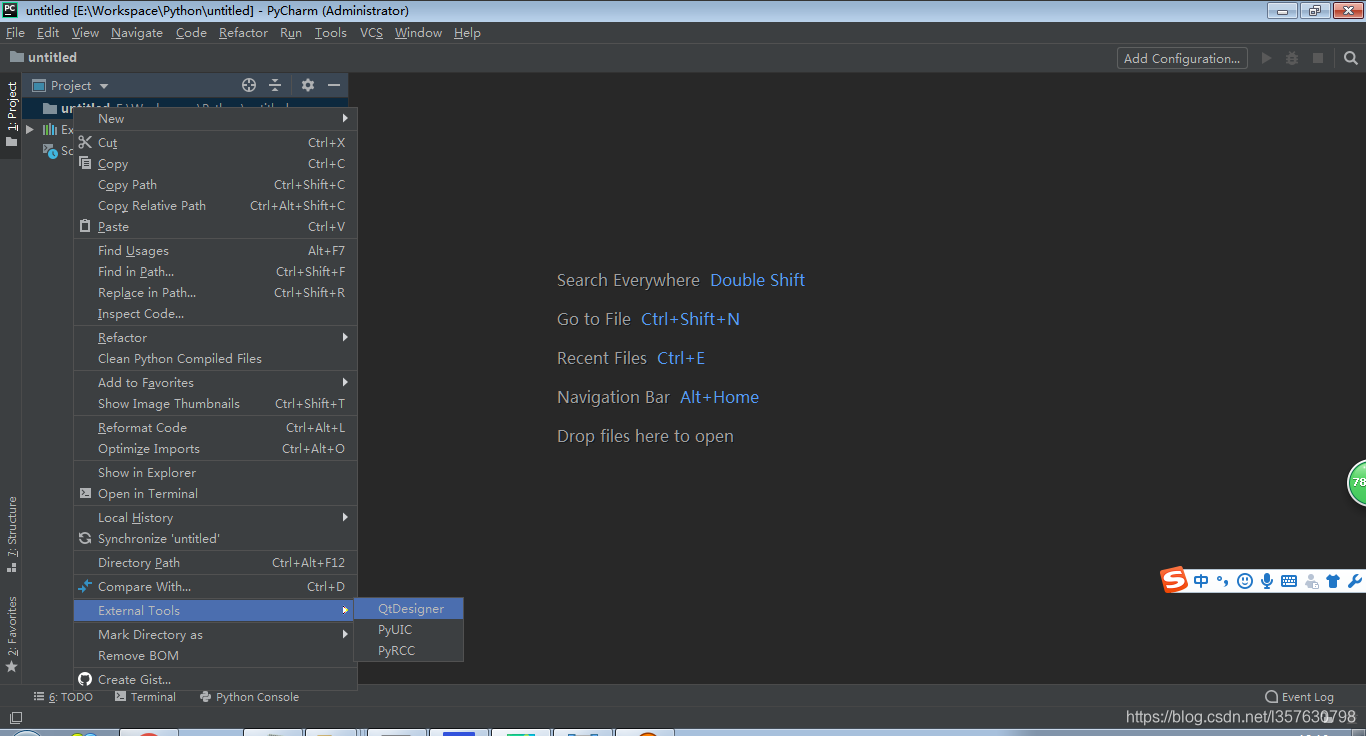Choose Show Image Thumbnails

pyautogui.click(x=215, y=403)
